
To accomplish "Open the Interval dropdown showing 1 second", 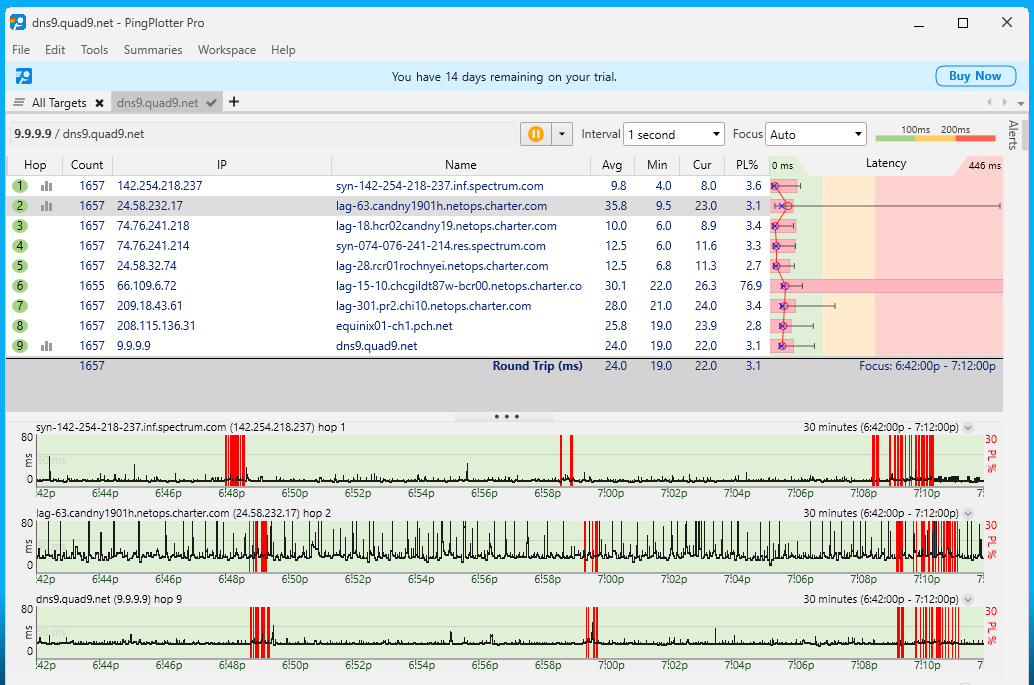I will point(673,134).
